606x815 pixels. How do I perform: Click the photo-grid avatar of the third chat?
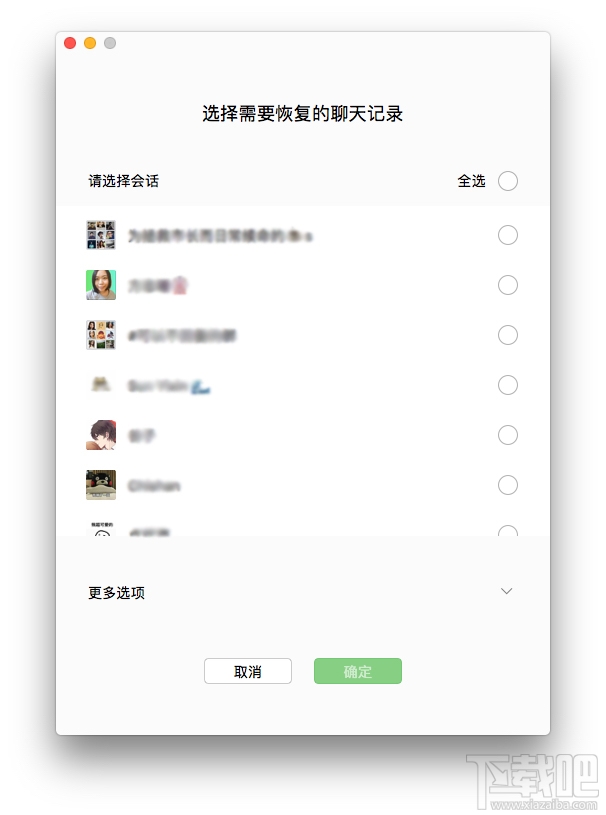101,335
